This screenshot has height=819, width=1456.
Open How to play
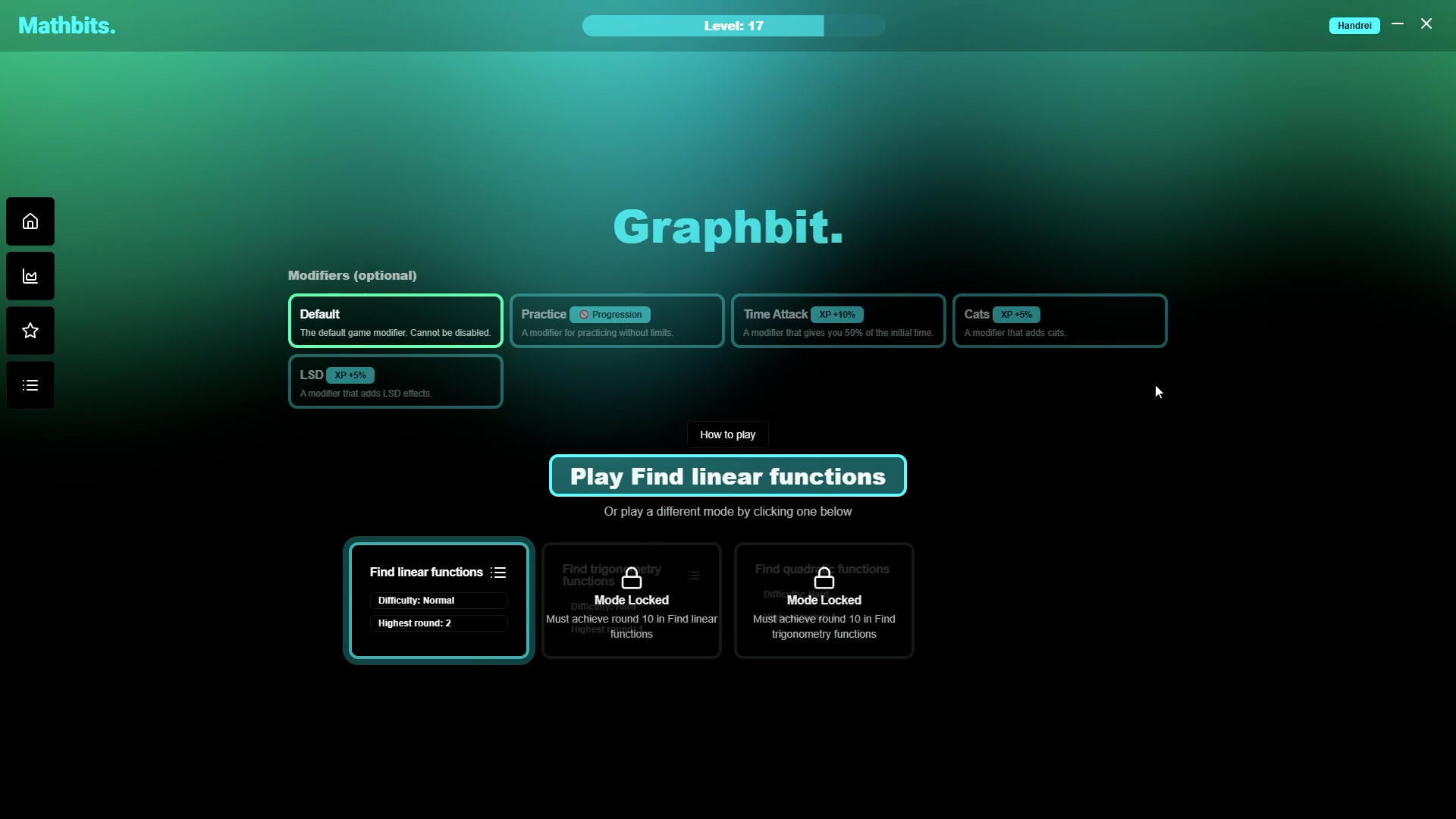(727, 434)
